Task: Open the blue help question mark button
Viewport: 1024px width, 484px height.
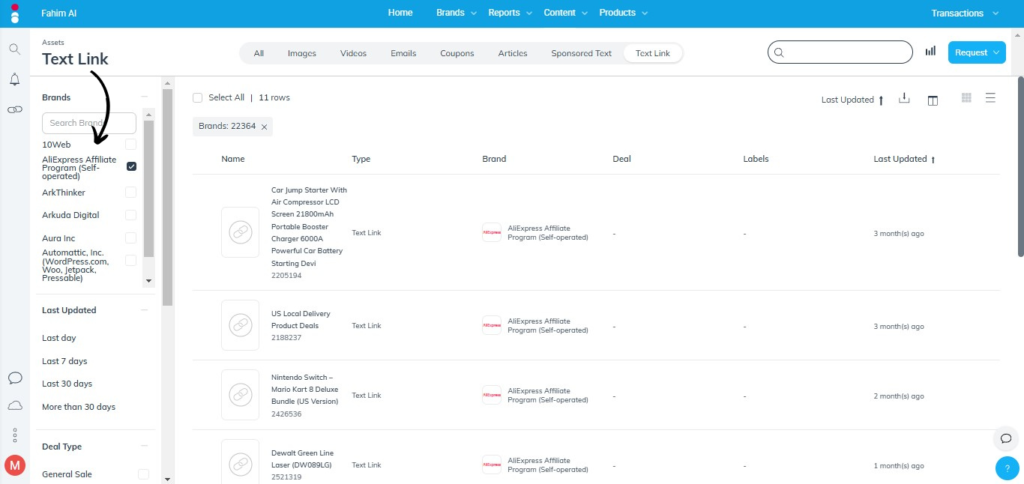Action: click(1006, 468)
